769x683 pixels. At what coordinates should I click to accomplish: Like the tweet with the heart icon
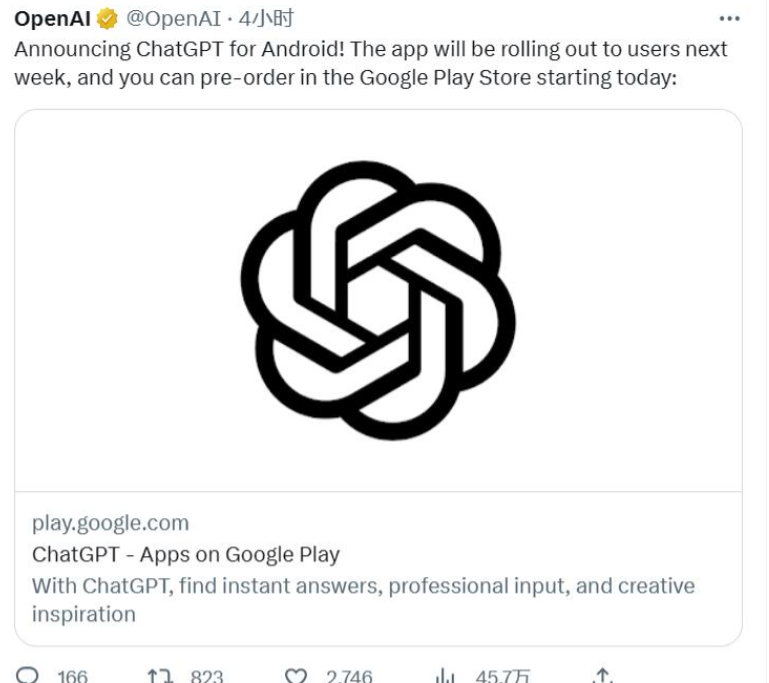[x=296, y=676]
